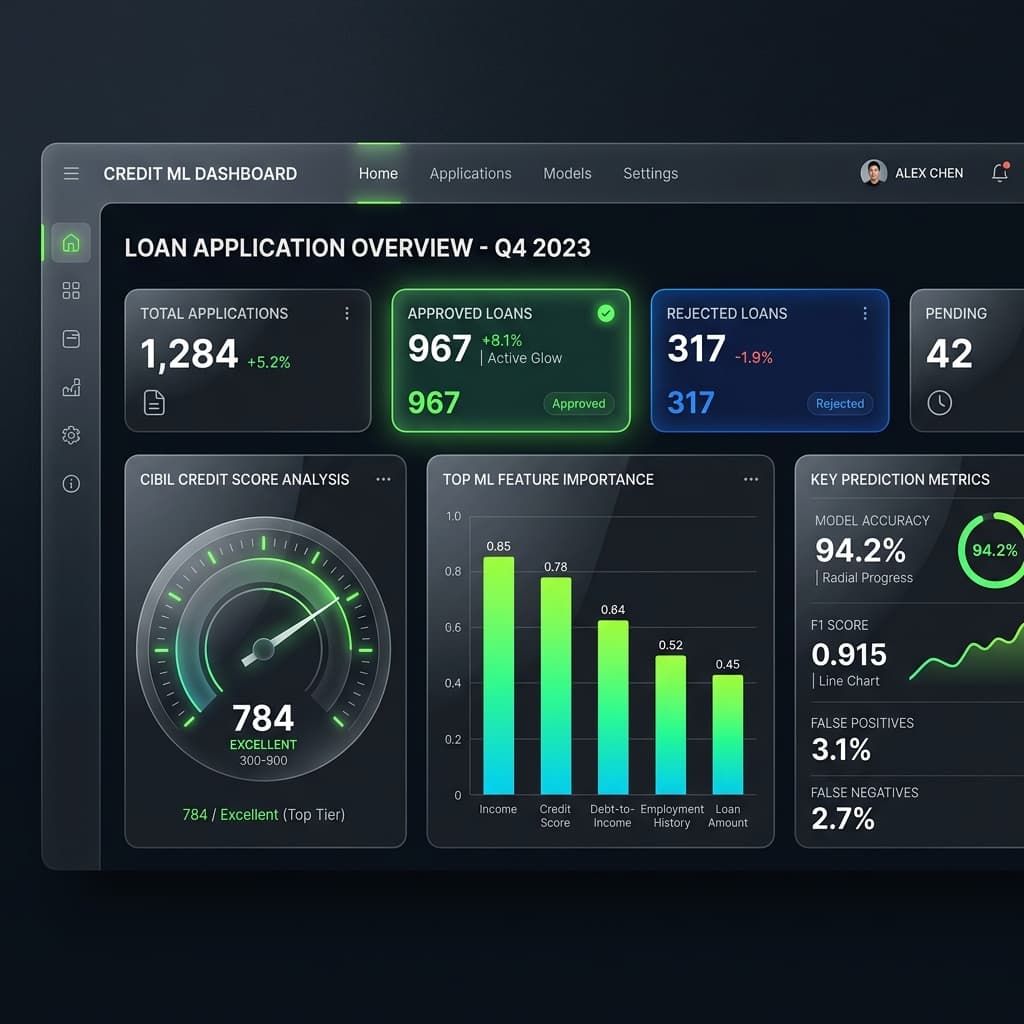Viewport: 1024px width, 1024px height.
Task: Click the 300-900 range label
Action: [263, 760]
